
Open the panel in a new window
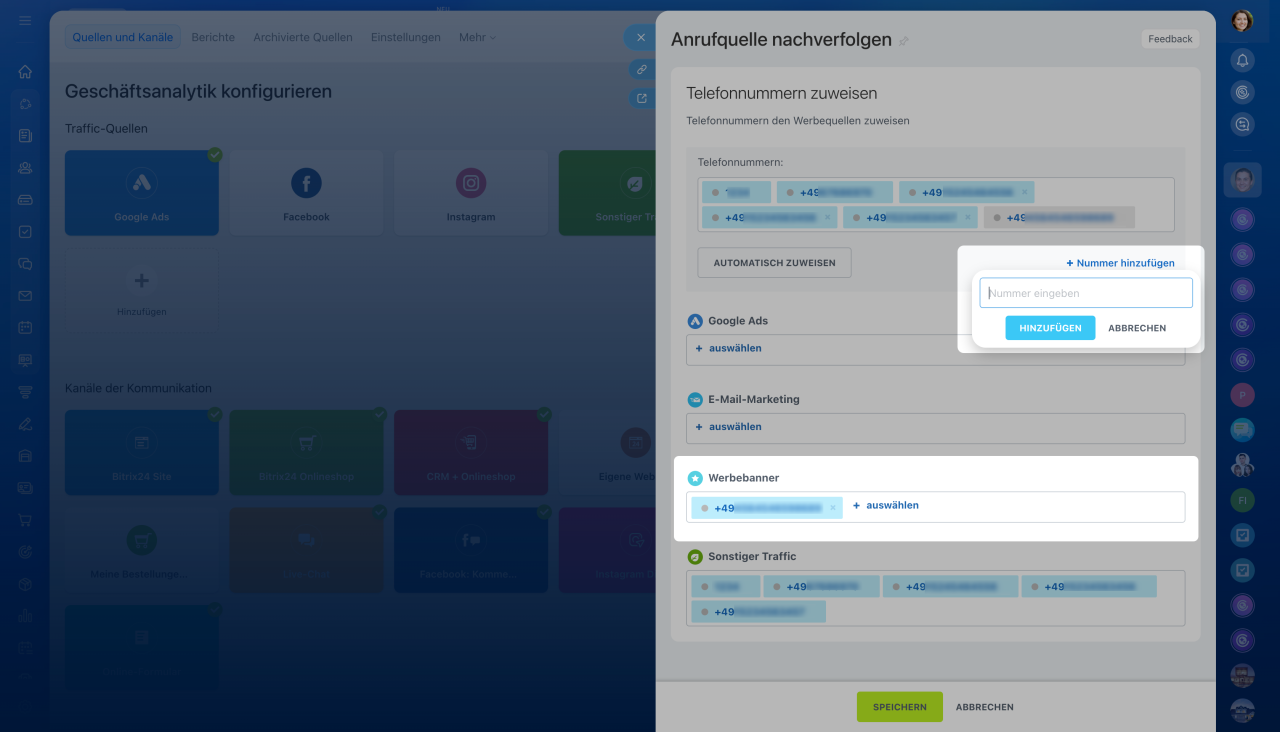pyautogui.click(x=640, y=98)
